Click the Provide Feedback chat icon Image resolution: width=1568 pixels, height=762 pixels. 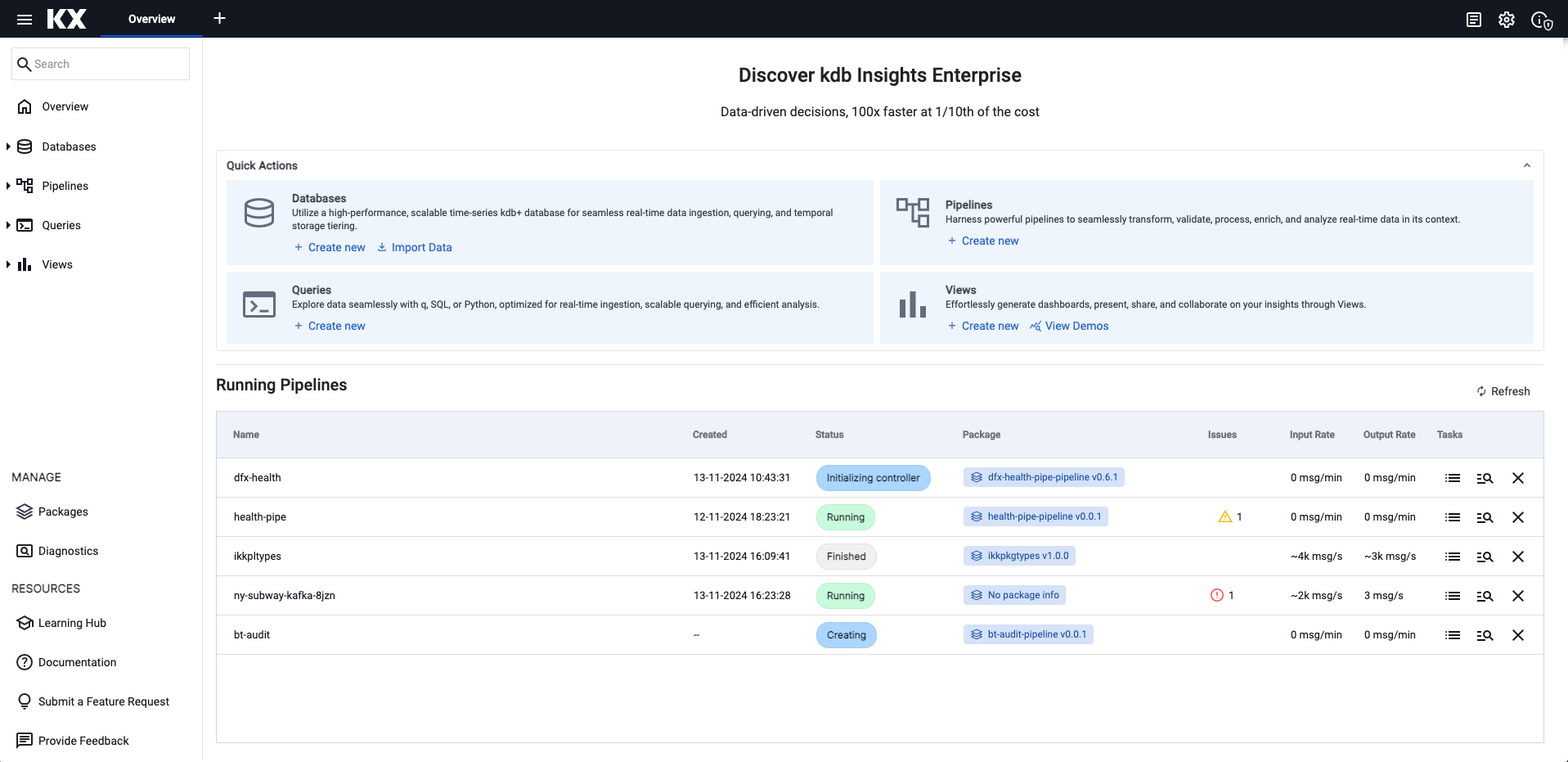click(x=25, y=741)
